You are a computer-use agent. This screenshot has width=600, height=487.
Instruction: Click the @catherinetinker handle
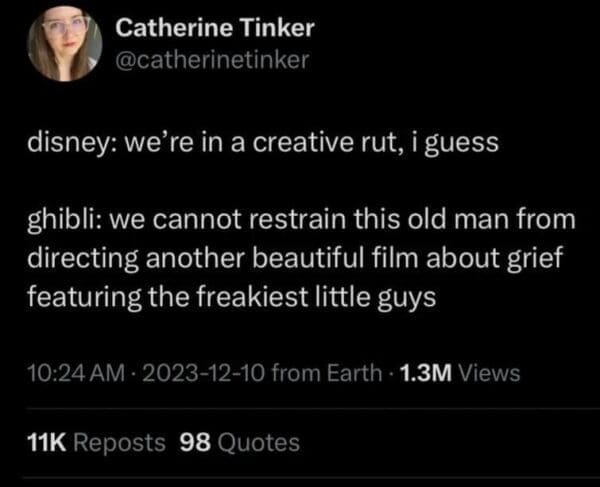[213, 61]
